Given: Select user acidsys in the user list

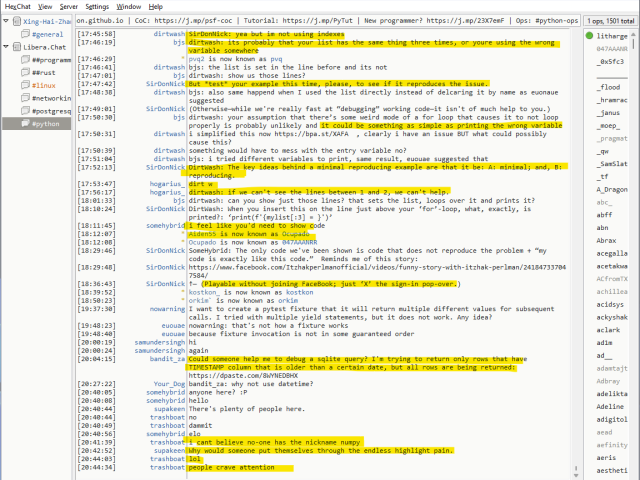Looking at the screenshot, I should tap(610, 304).
